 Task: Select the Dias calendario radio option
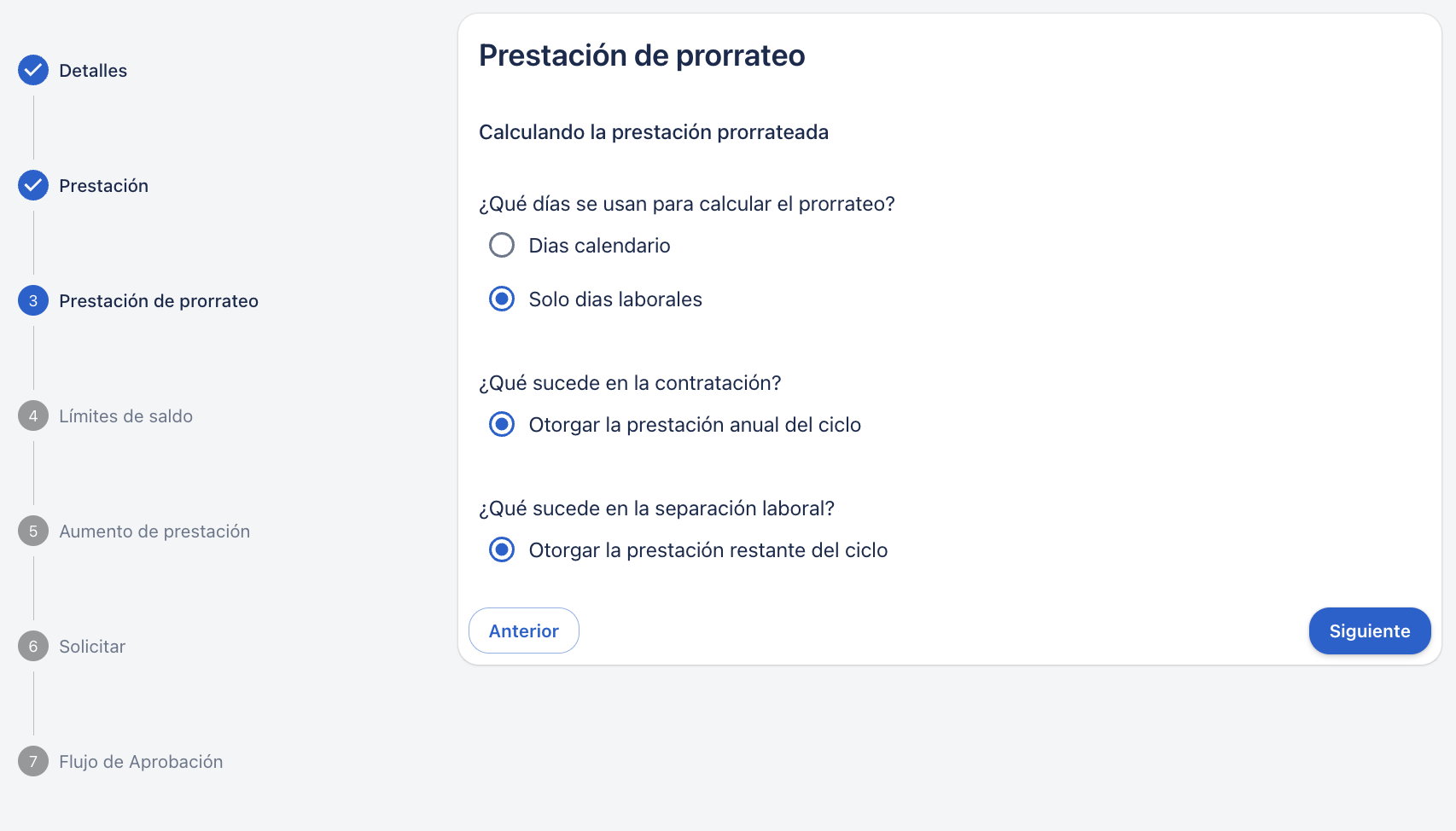click(502, 245)
